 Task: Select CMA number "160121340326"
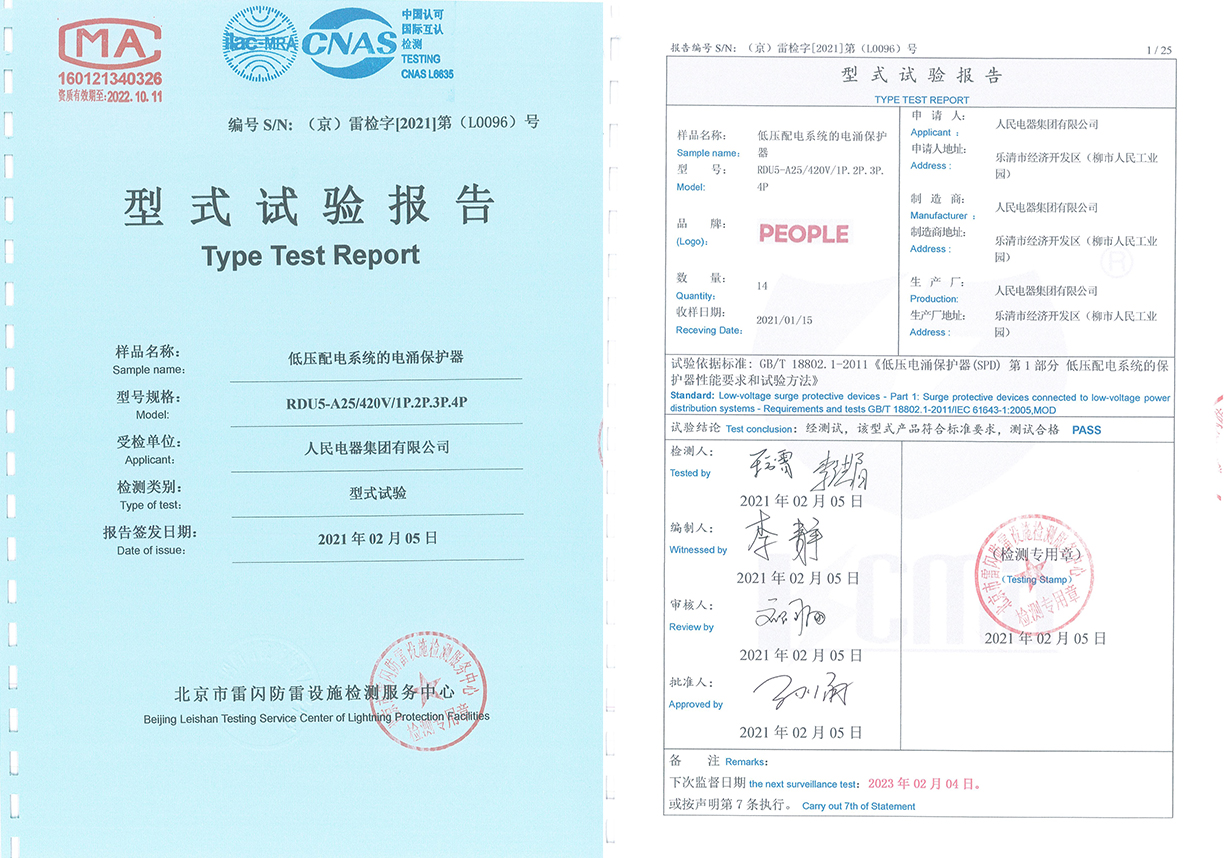110,79
